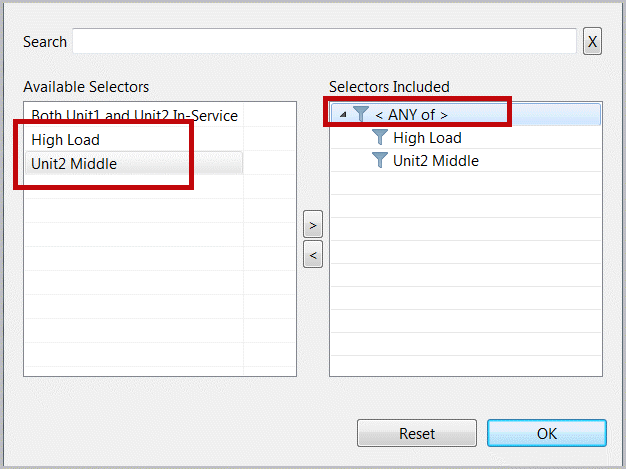The width and height of the screenshot is (626, 469).
Task: Select High Load under Selectors Included
Action: pos(427,138)
